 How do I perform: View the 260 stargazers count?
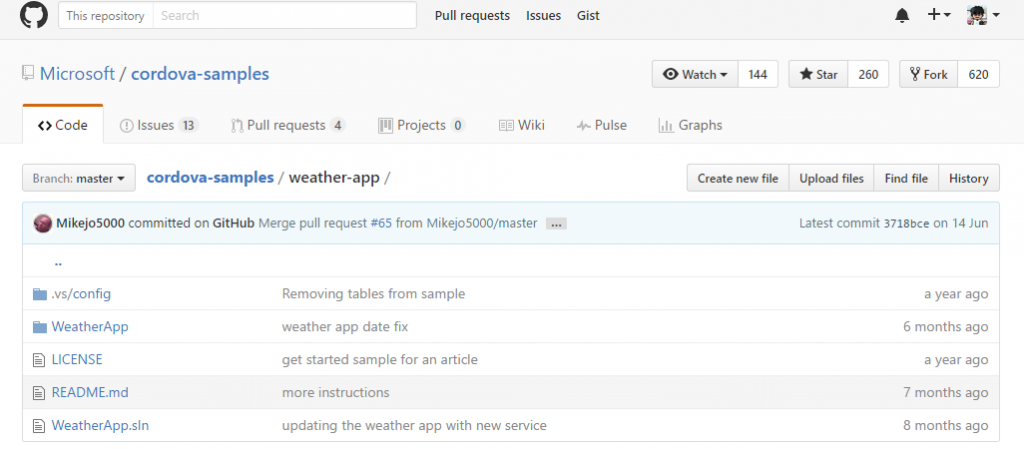[x=868, y=74]
